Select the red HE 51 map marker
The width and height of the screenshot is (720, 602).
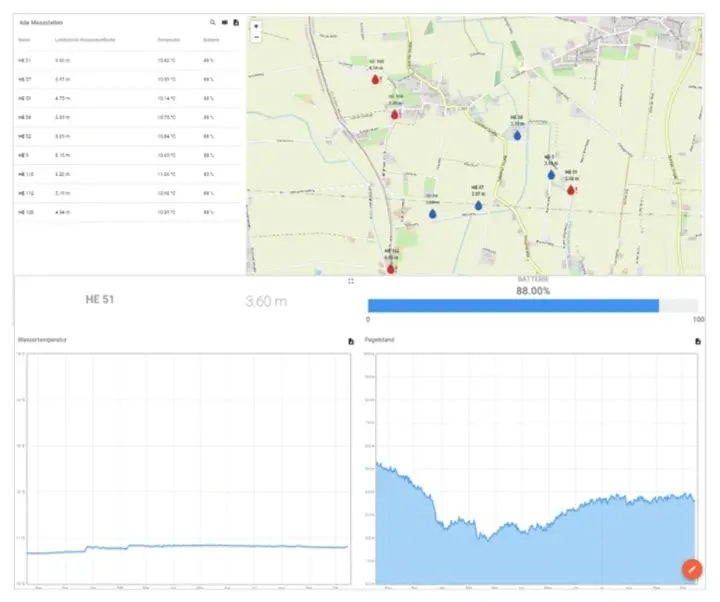pos(571,190)
